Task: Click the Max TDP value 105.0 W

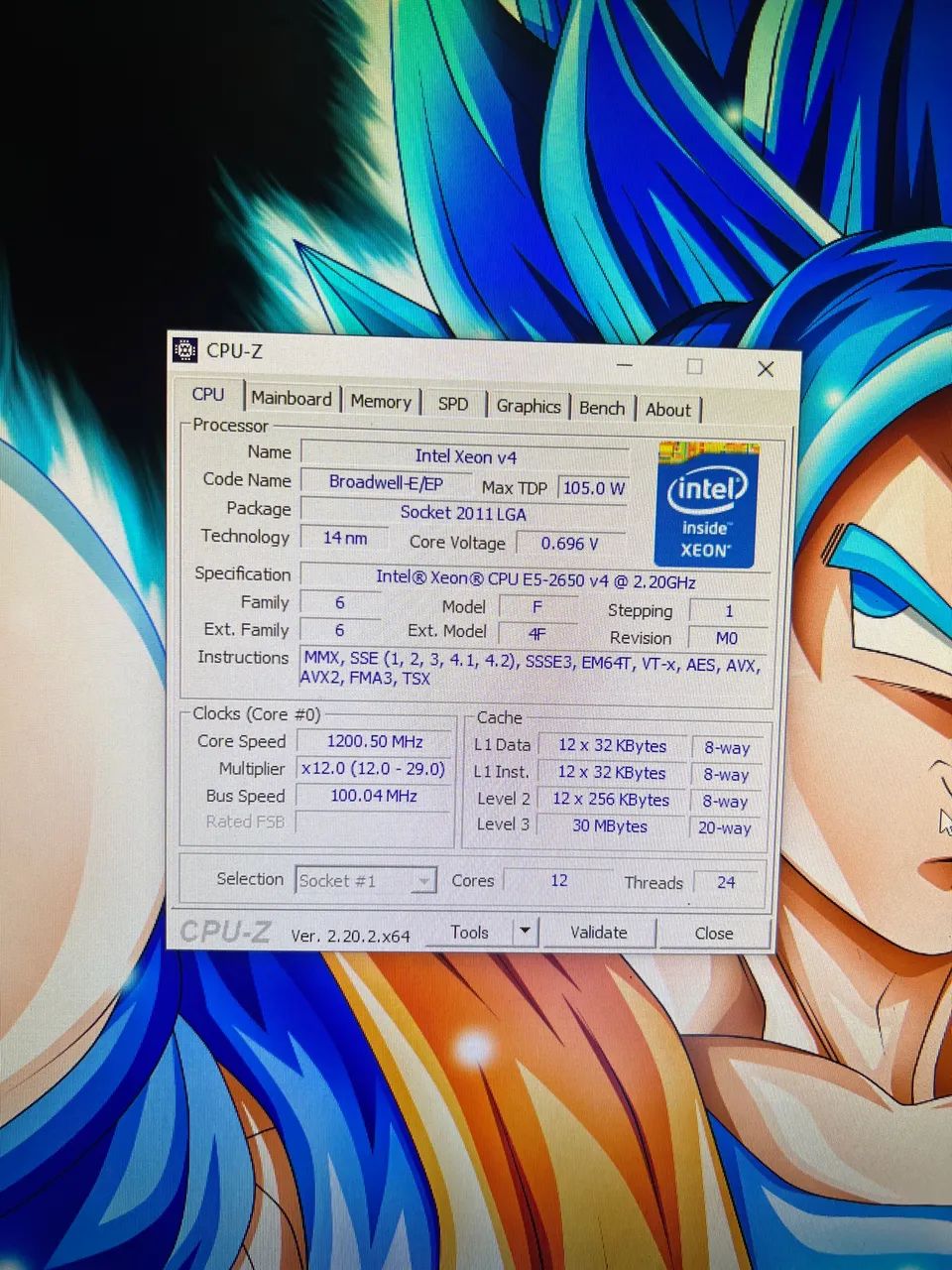Action: pos(593,487)
